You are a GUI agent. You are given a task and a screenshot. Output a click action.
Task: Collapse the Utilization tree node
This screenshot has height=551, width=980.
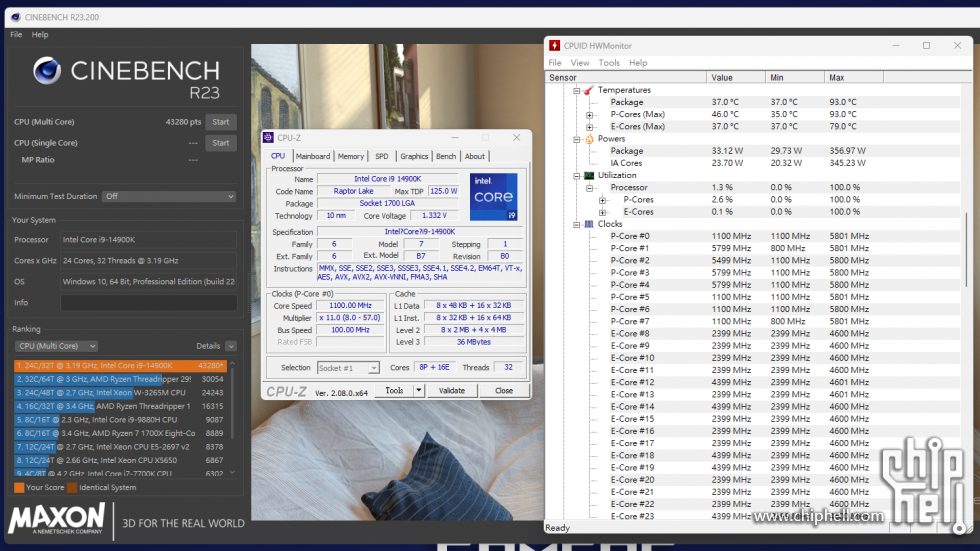point(577,176)
